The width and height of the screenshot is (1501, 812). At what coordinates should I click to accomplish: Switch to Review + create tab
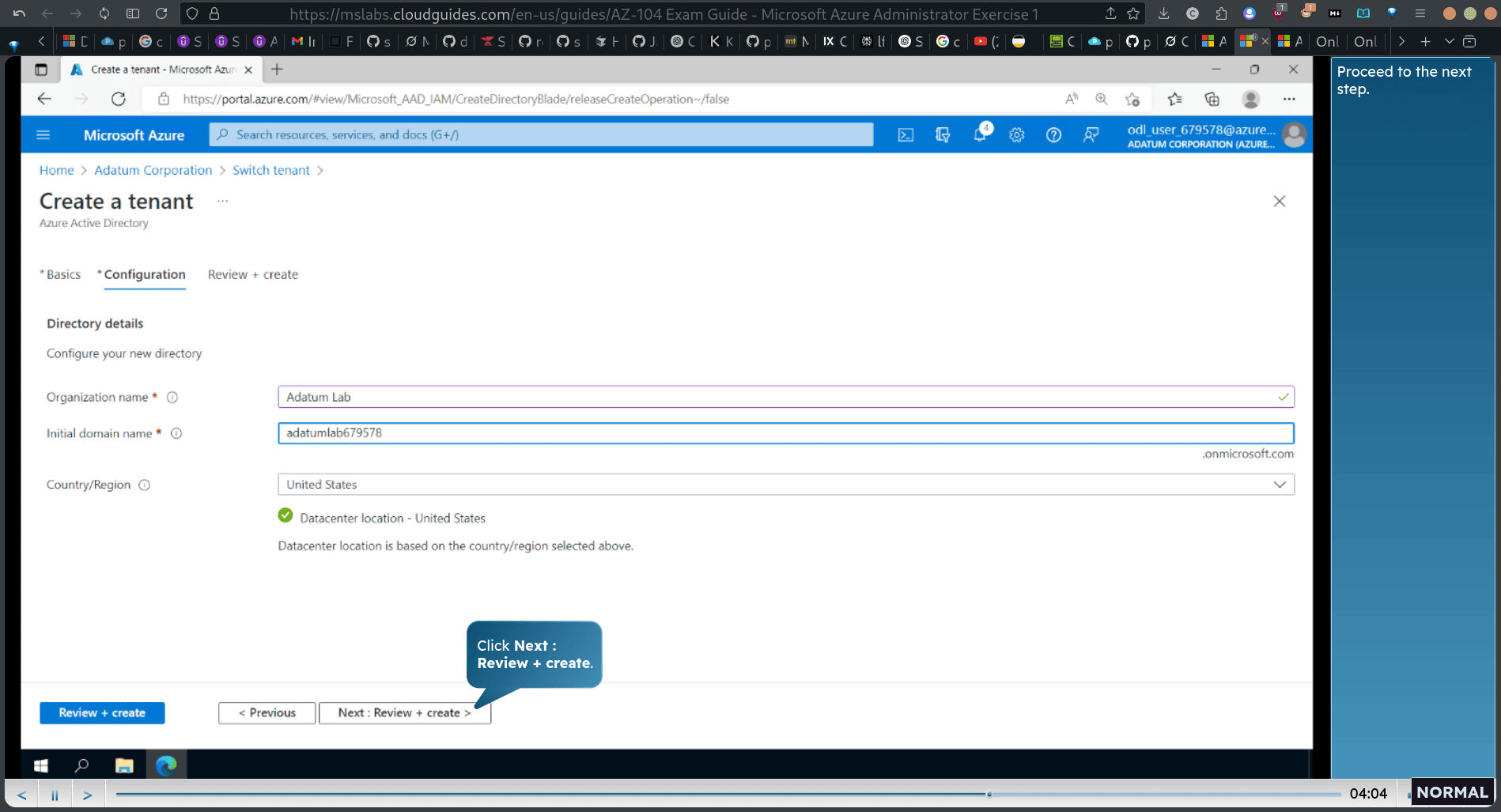point(253,274)
